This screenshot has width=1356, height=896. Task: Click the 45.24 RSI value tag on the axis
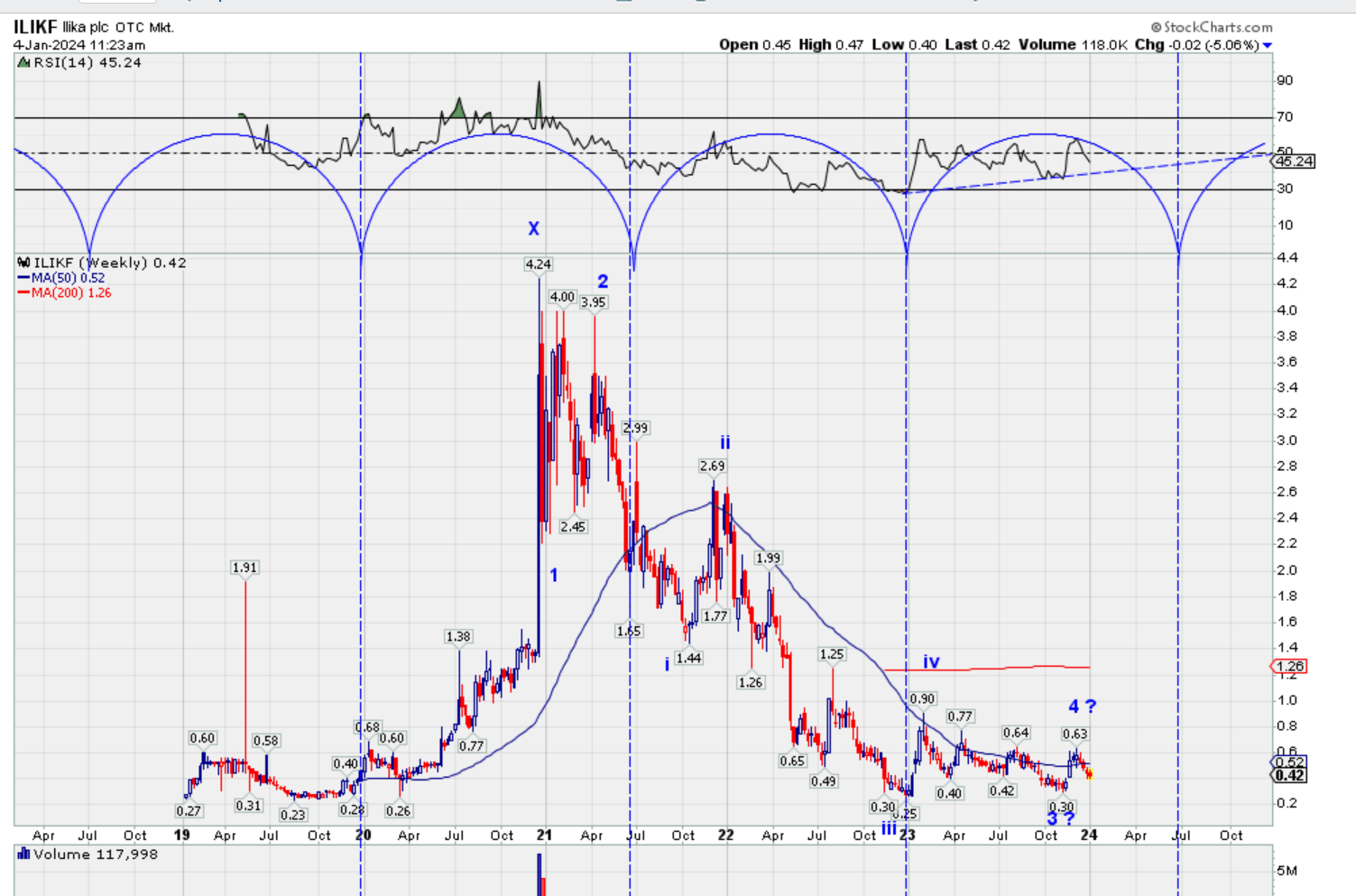[x=1293, y=162]
